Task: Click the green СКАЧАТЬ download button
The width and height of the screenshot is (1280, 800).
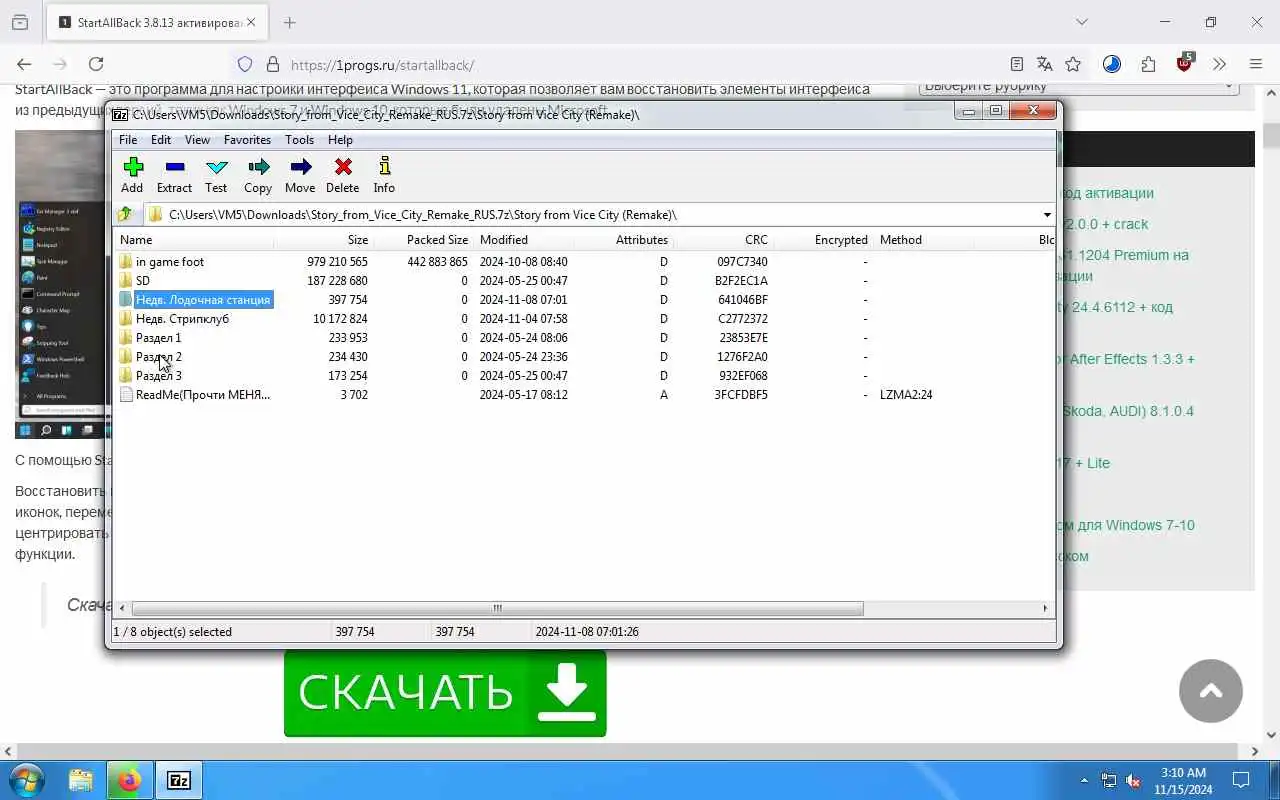Action: pyautogui.click(x=445, y=693)
